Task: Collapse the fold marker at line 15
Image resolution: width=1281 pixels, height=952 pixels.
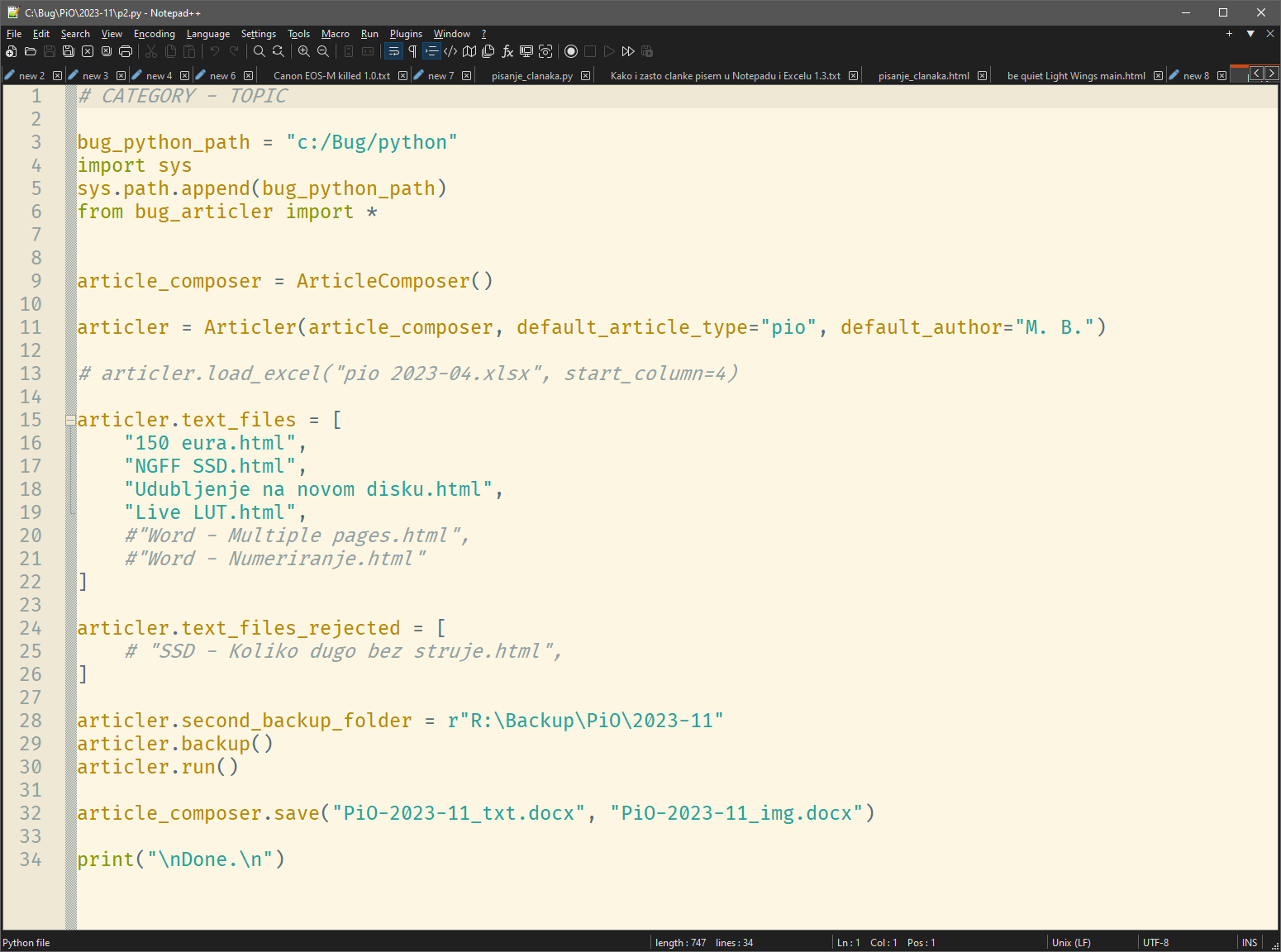Action: click(x=71, y=420)
